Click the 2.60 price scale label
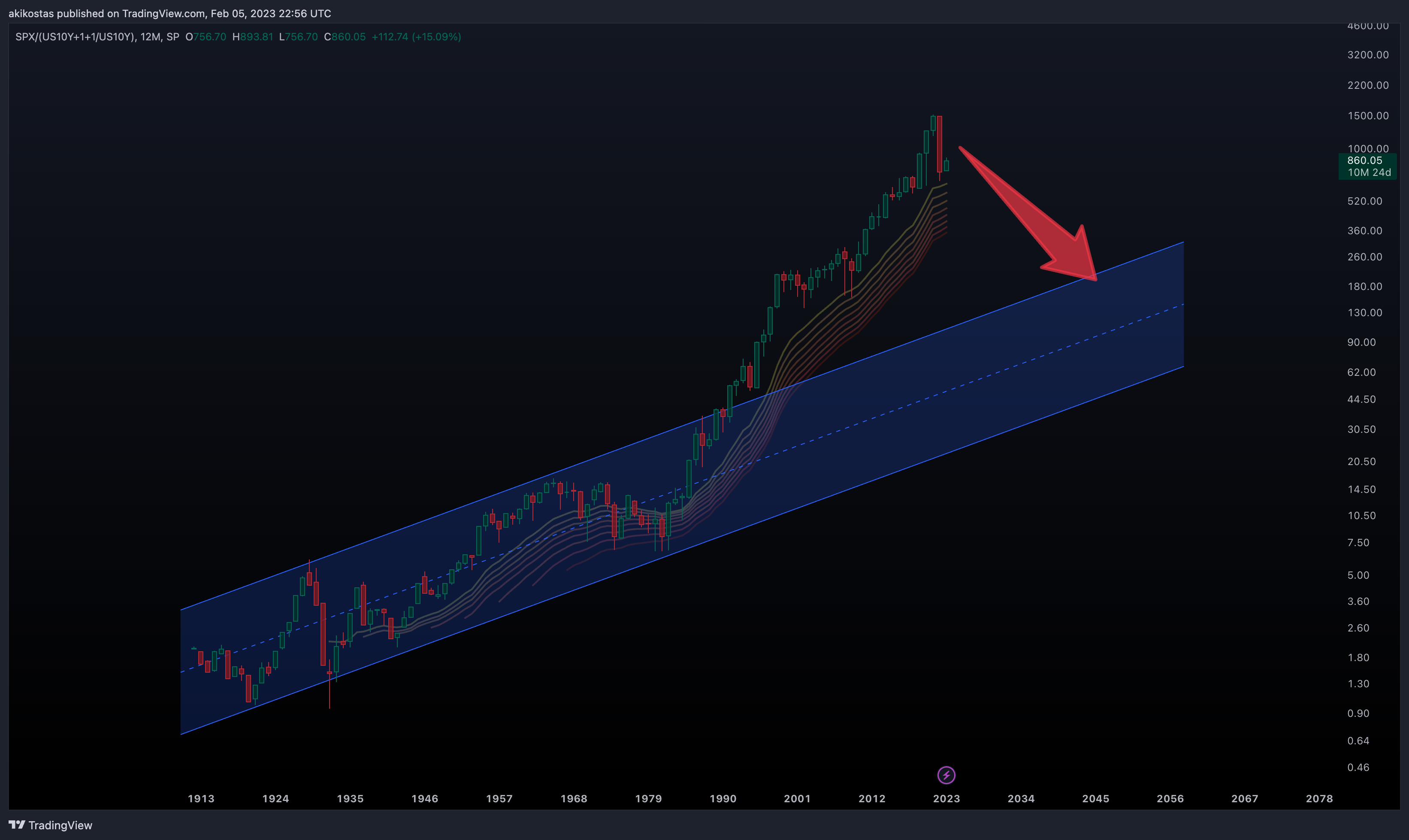1409x840 pixels. click(x=1358, y=628)
